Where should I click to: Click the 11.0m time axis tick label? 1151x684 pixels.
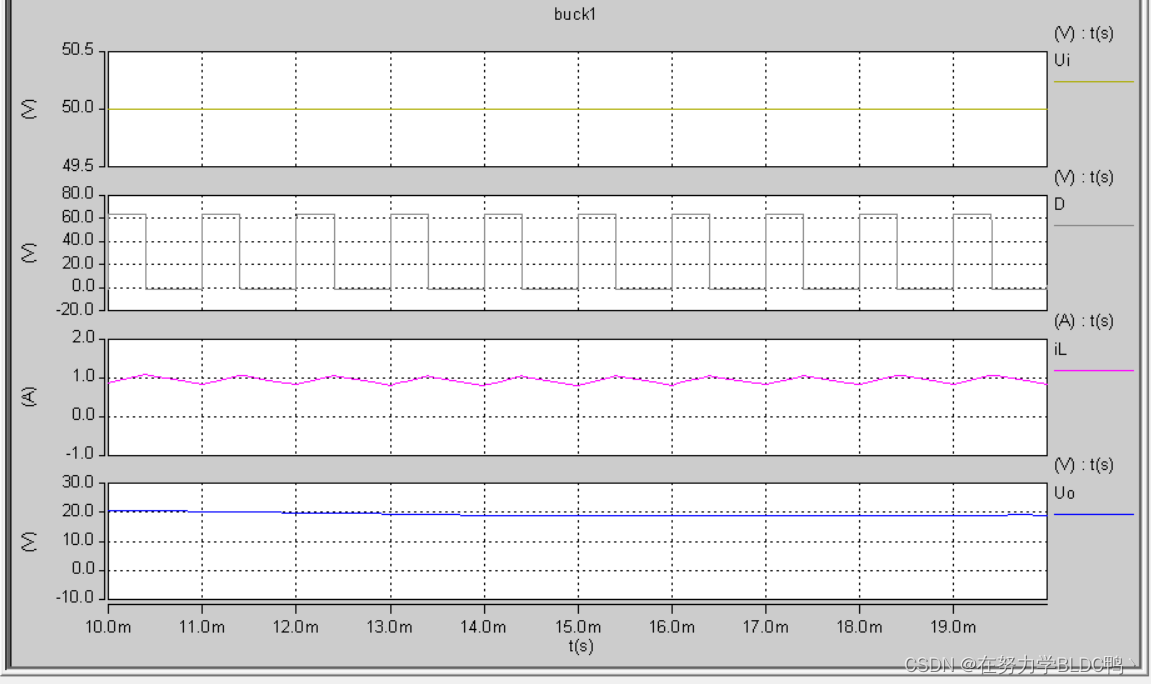point(202,627)
